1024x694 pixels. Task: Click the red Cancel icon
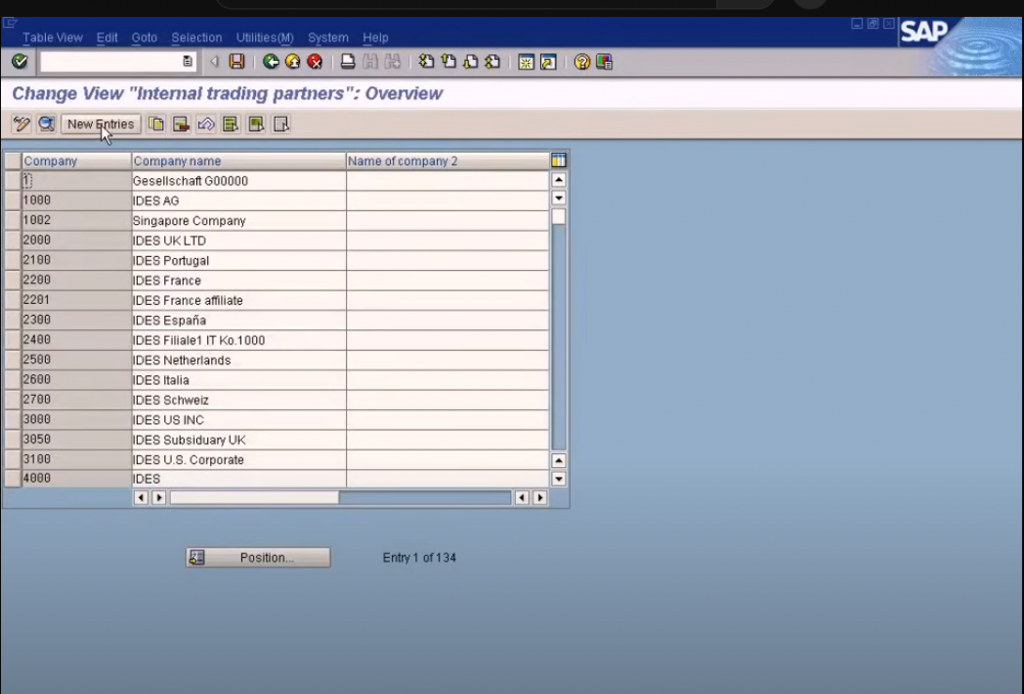[315, 61]
